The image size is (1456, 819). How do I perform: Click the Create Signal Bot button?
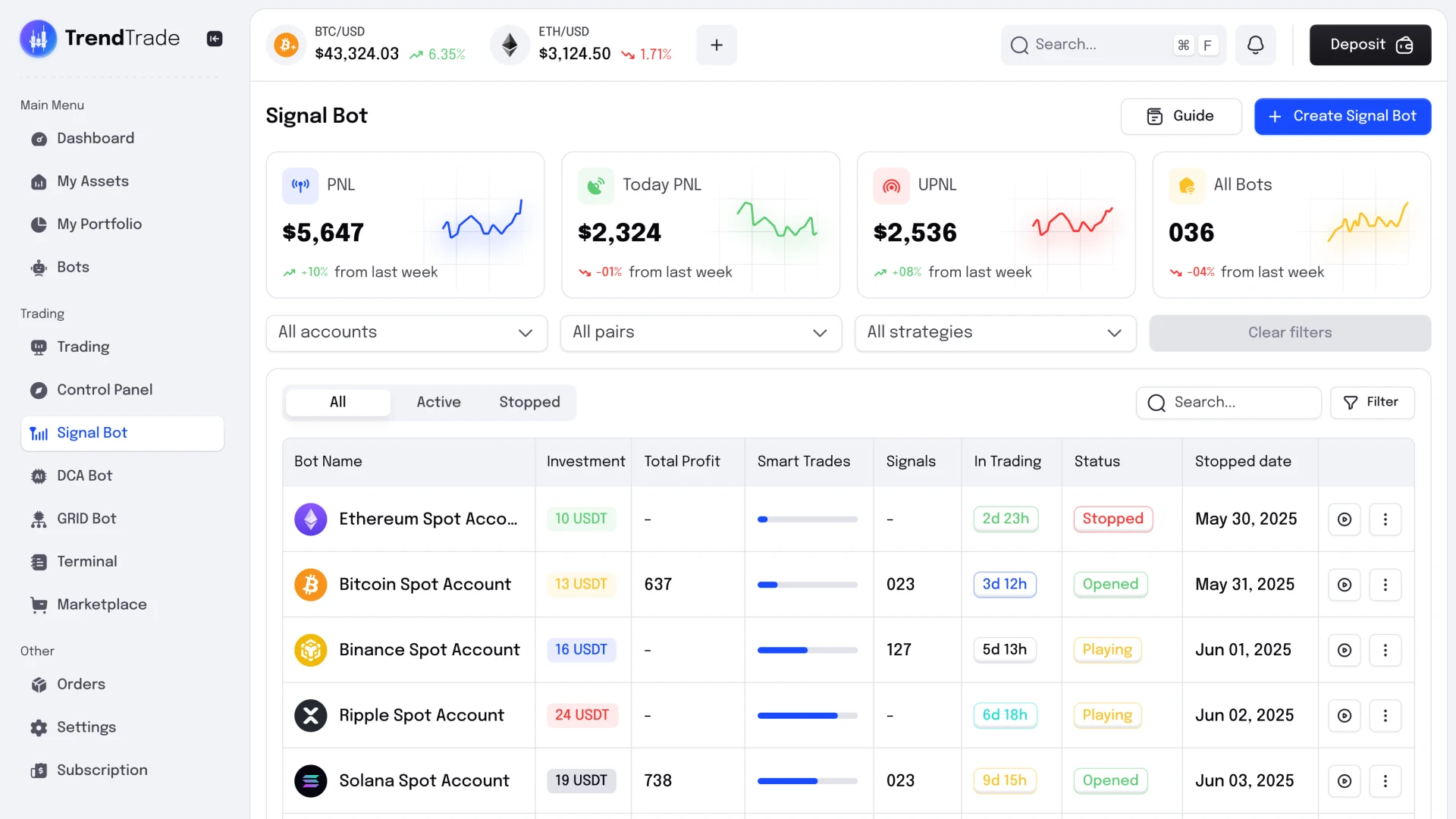pos(1343,116)
